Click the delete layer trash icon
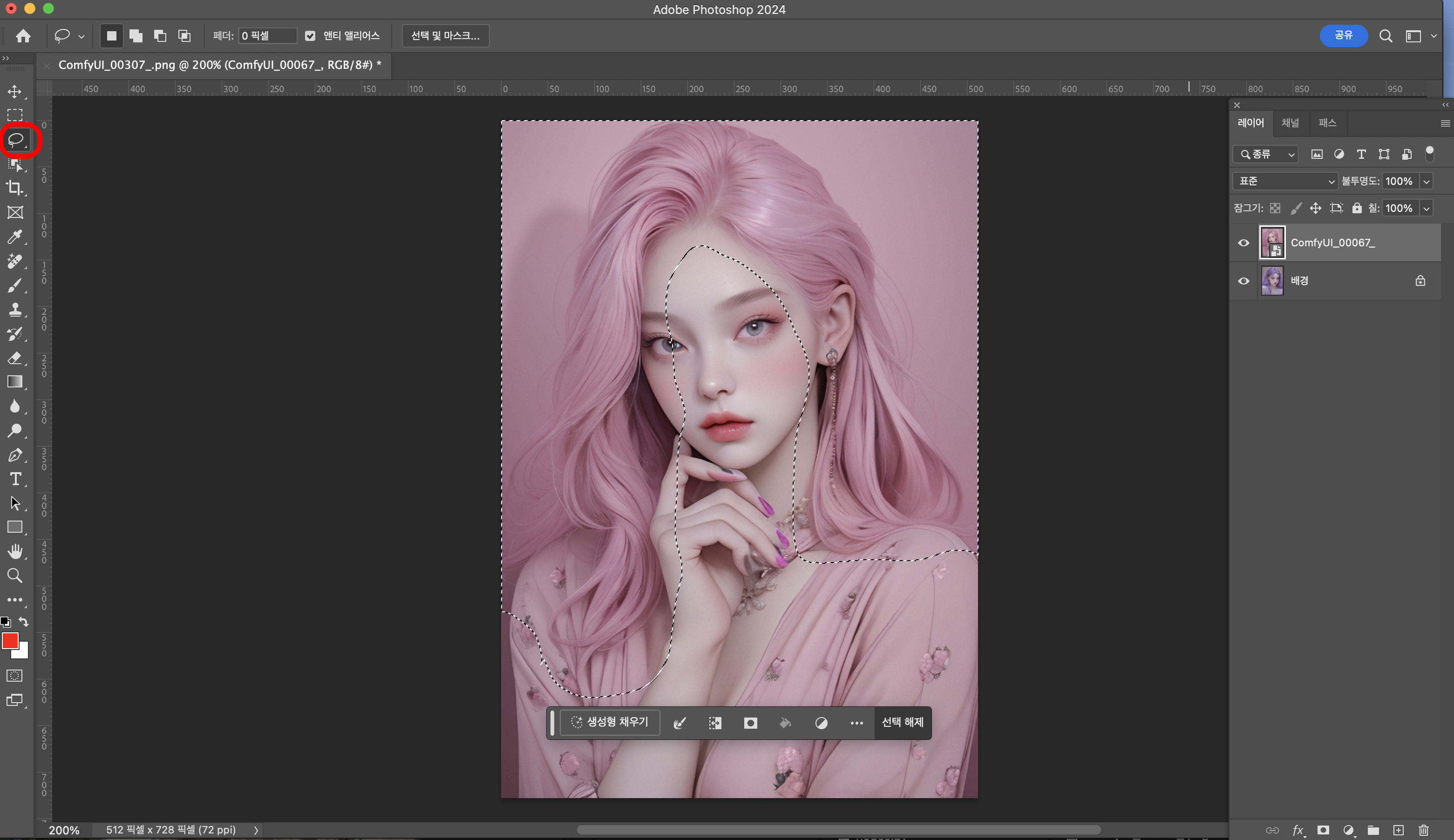 pyautogui.click(x=1423, y=830)
